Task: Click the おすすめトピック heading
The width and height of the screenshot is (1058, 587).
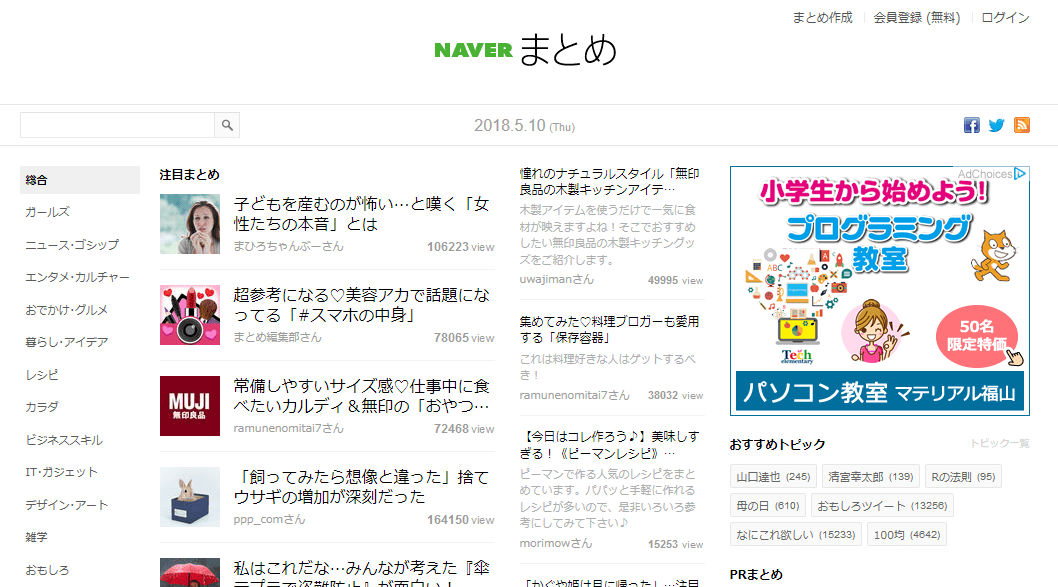Action: (777, 445)
